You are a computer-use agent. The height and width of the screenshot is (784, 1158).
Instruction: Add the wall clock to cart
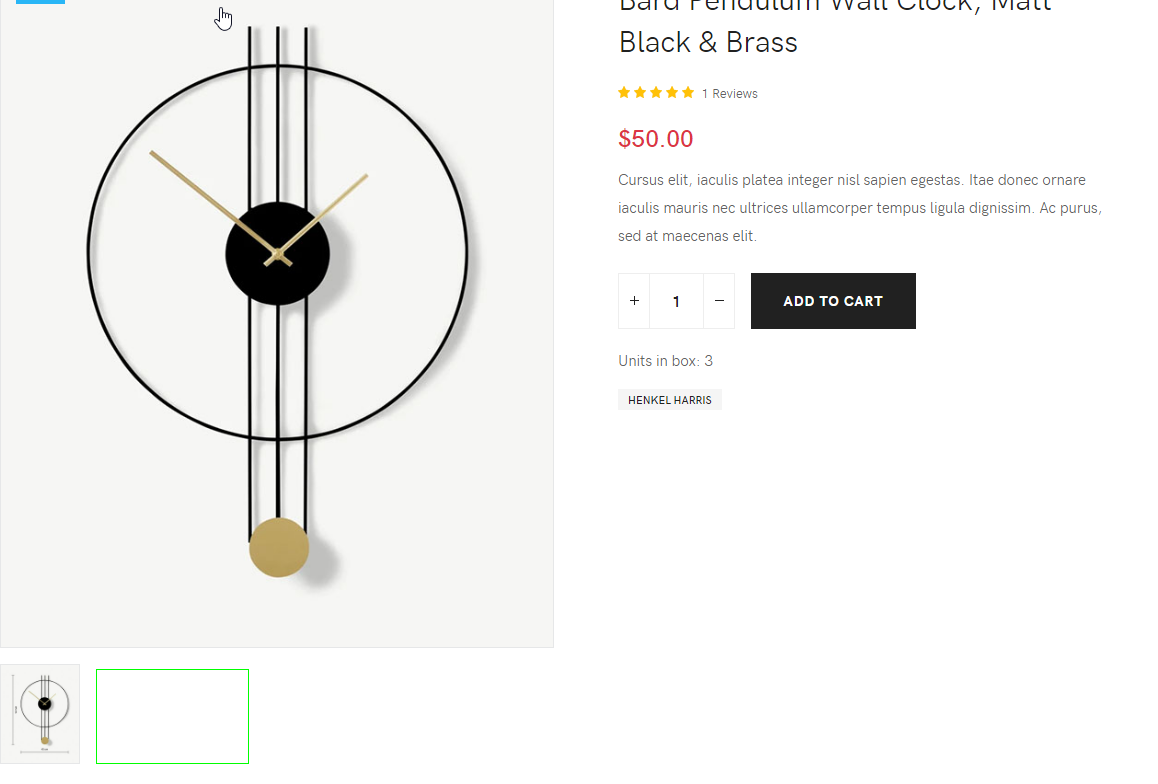click(x=833, y=301)
